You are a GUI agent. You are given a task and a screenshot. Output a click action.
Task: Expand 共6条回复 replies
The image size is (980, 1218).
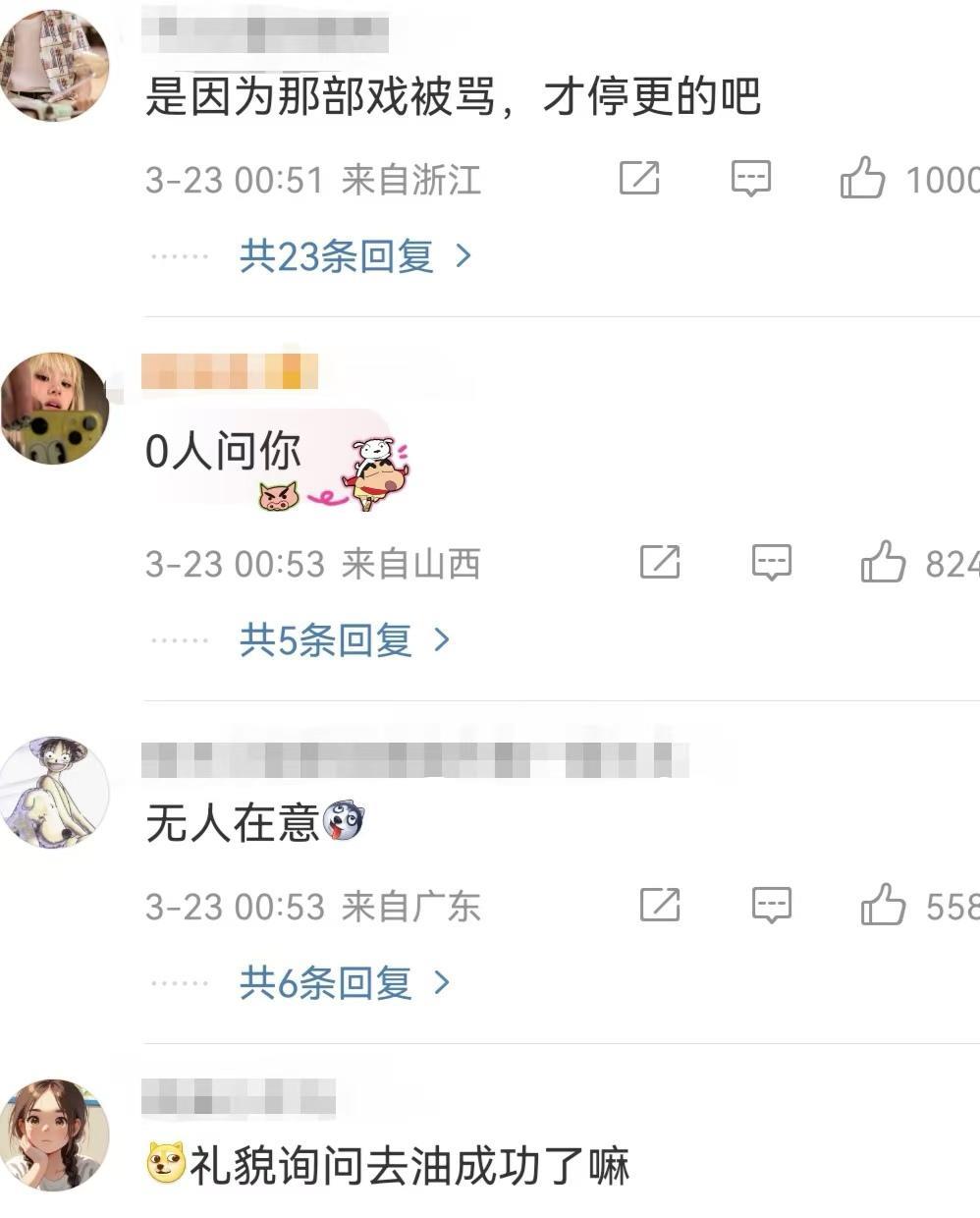pyautogui.click(x=346, y=983)
